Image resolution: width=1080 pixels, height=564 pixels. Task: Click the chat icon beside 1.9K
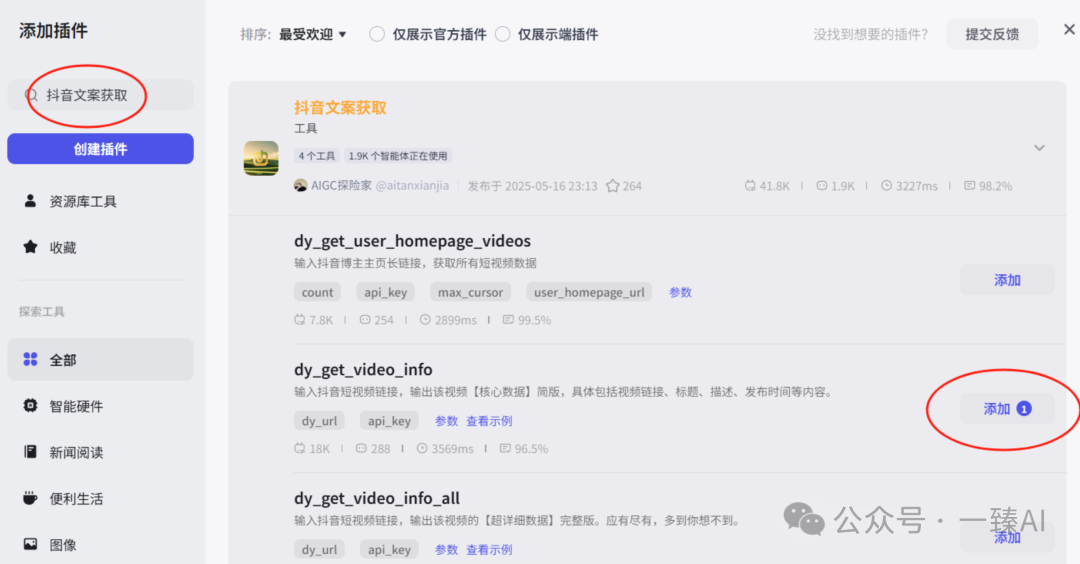tap(821, 185)
